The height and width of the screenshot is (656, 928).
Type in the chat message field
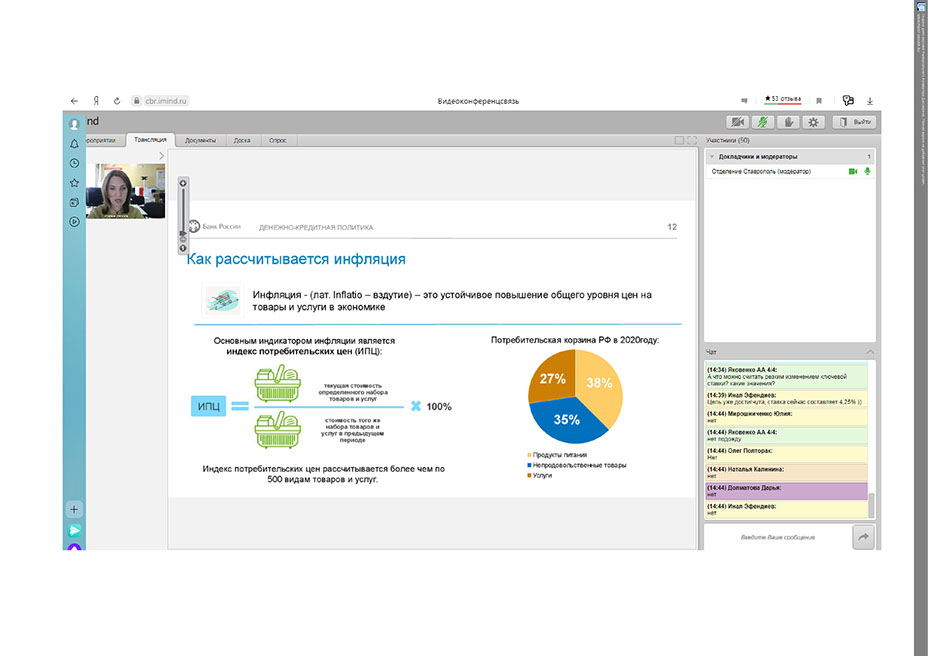(x=777, y=537)
